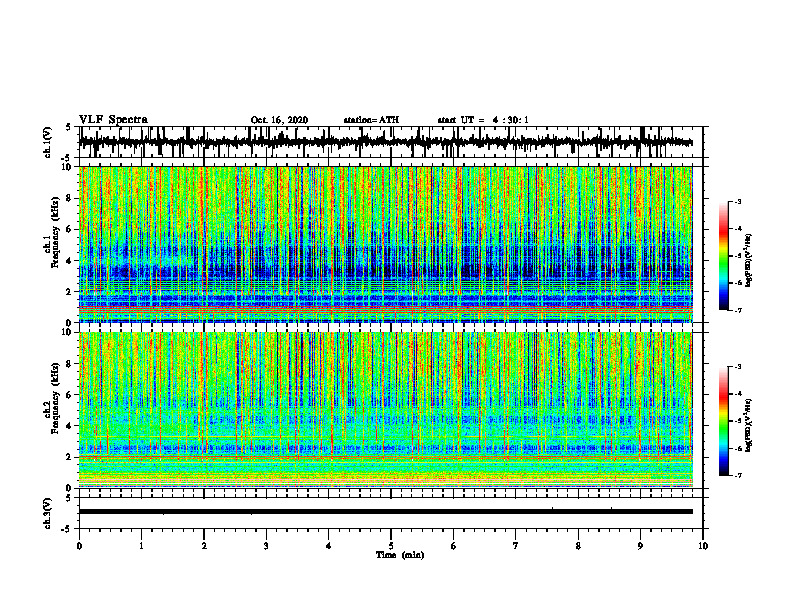Viewport: 792px width, 612px height.
Task: Click the "ch.2 Frequency (kHz)" axis label
Action: click(x=52, y=398)
